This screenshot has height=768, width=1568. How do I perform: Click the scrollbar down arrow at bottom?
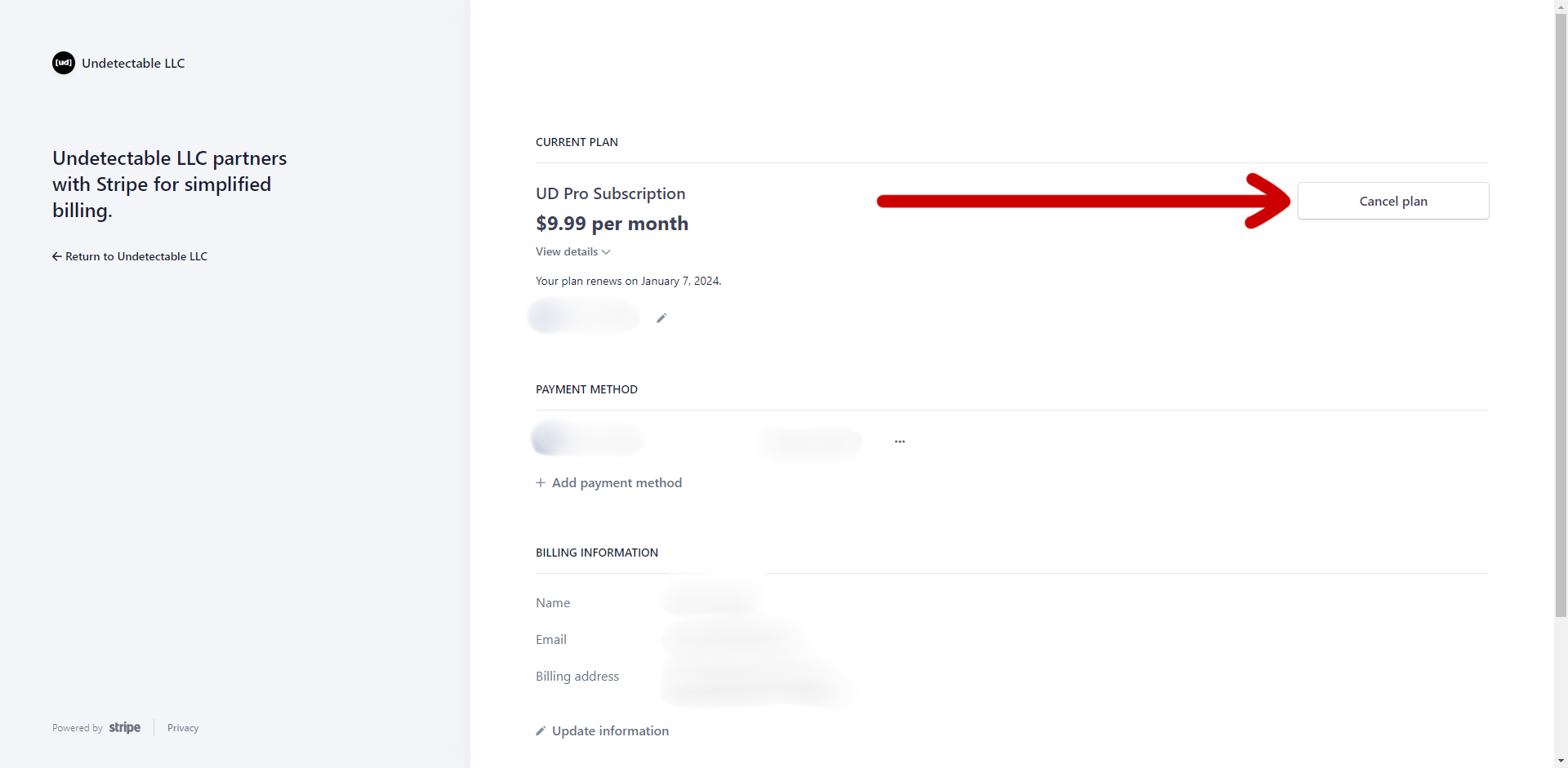[x=1561, y=761]
